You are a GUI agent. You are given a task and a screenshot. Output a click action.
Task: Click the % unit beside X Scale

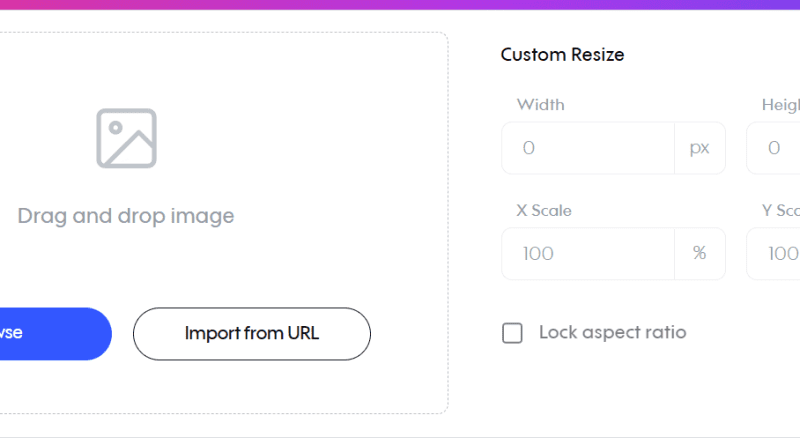point(699,254)
